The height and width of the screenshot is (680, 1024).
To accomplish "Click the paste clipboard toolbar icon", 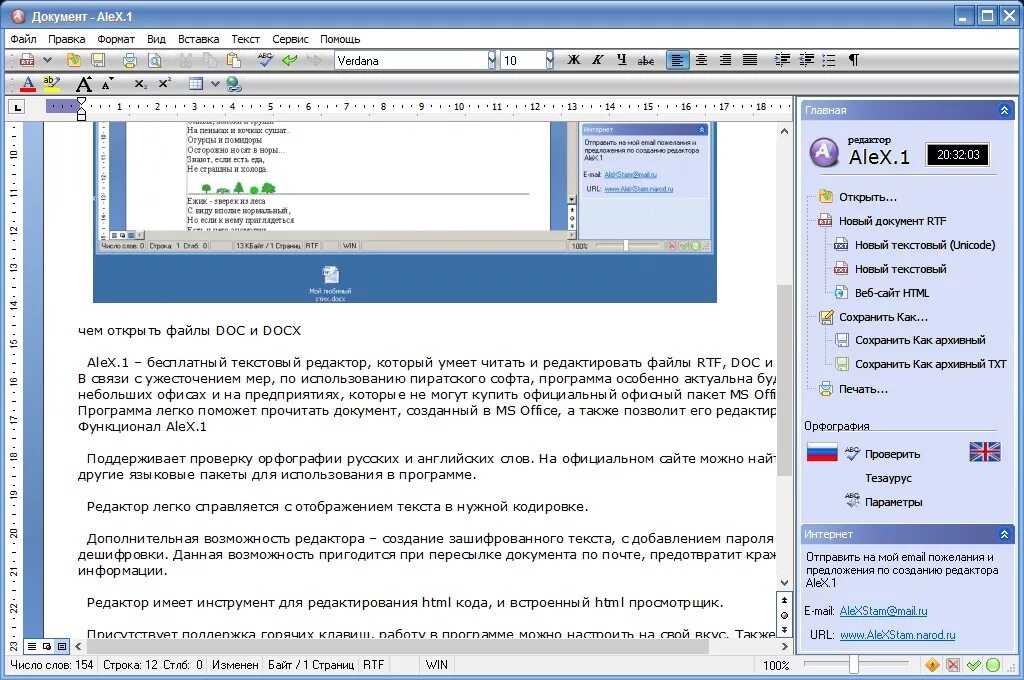I will click(x=233, y=60).
